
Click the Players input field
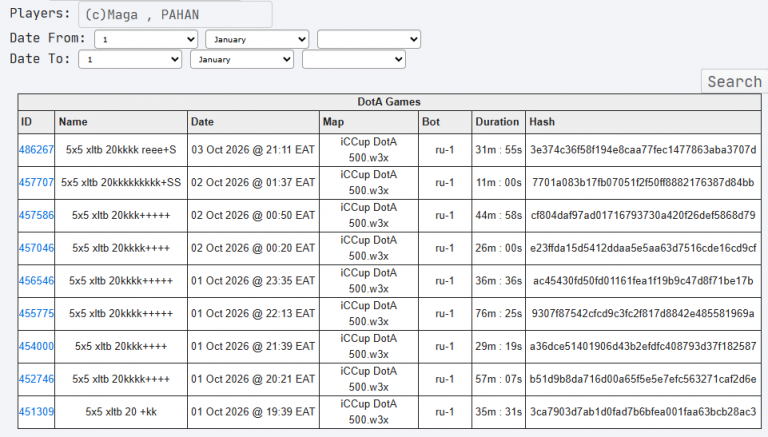tap(175, 14)
